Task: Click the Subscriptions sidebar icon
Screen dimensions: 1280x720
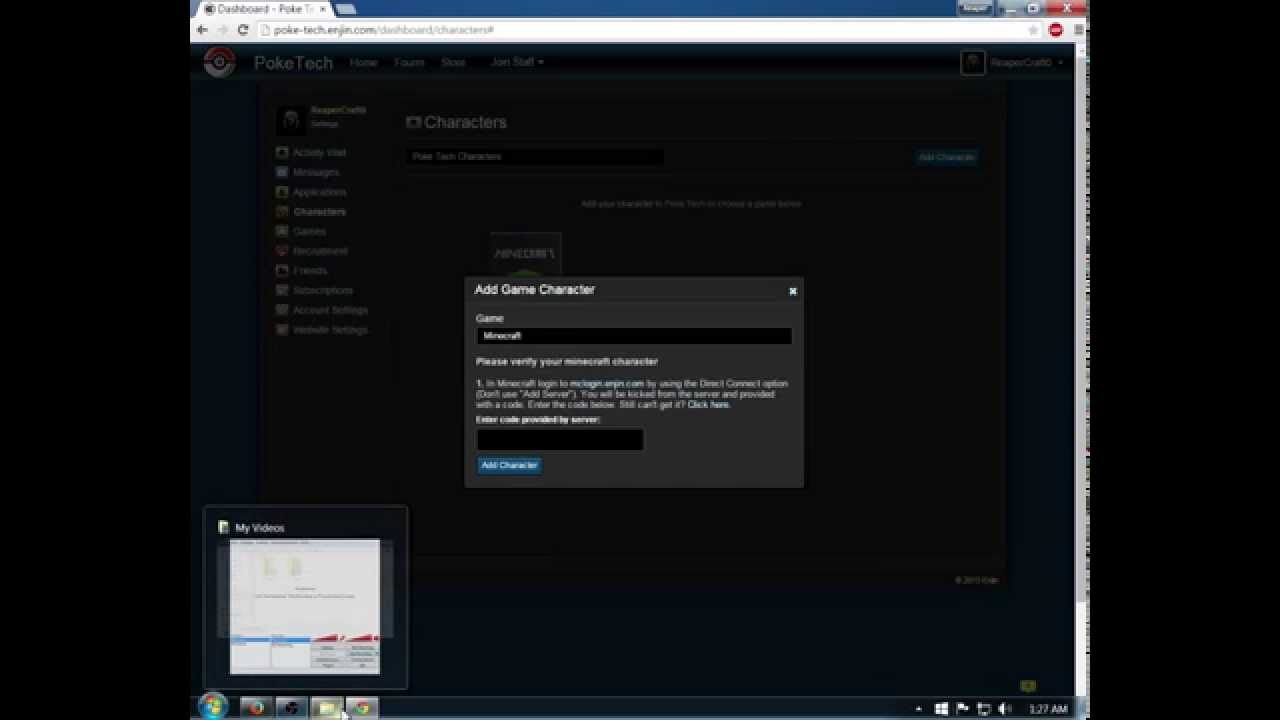Action: [282, 290]
